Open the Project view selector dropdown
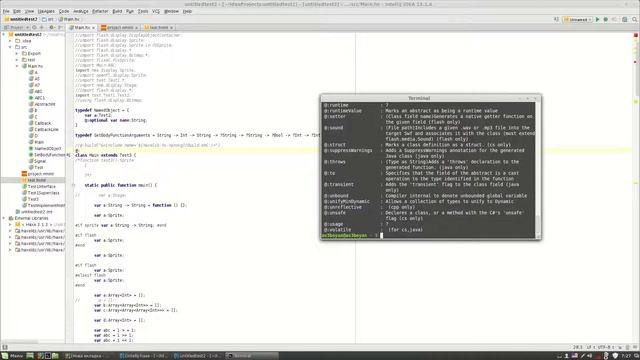 coord(16,27)
